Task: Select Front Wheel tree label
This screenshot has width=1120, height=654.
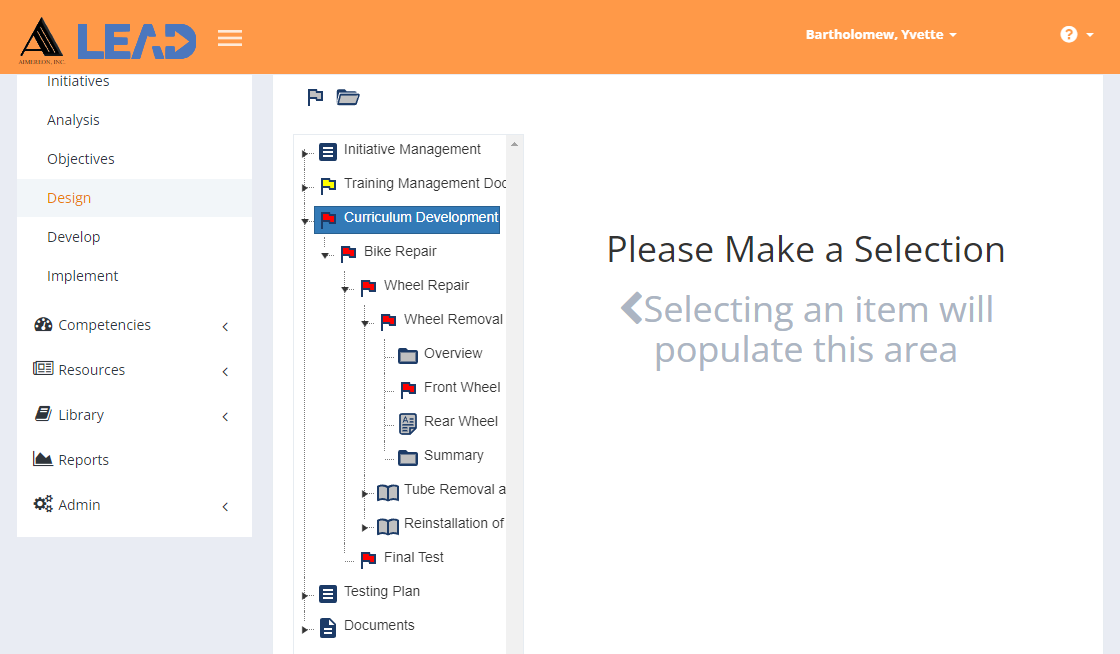Action: point(462,387)
